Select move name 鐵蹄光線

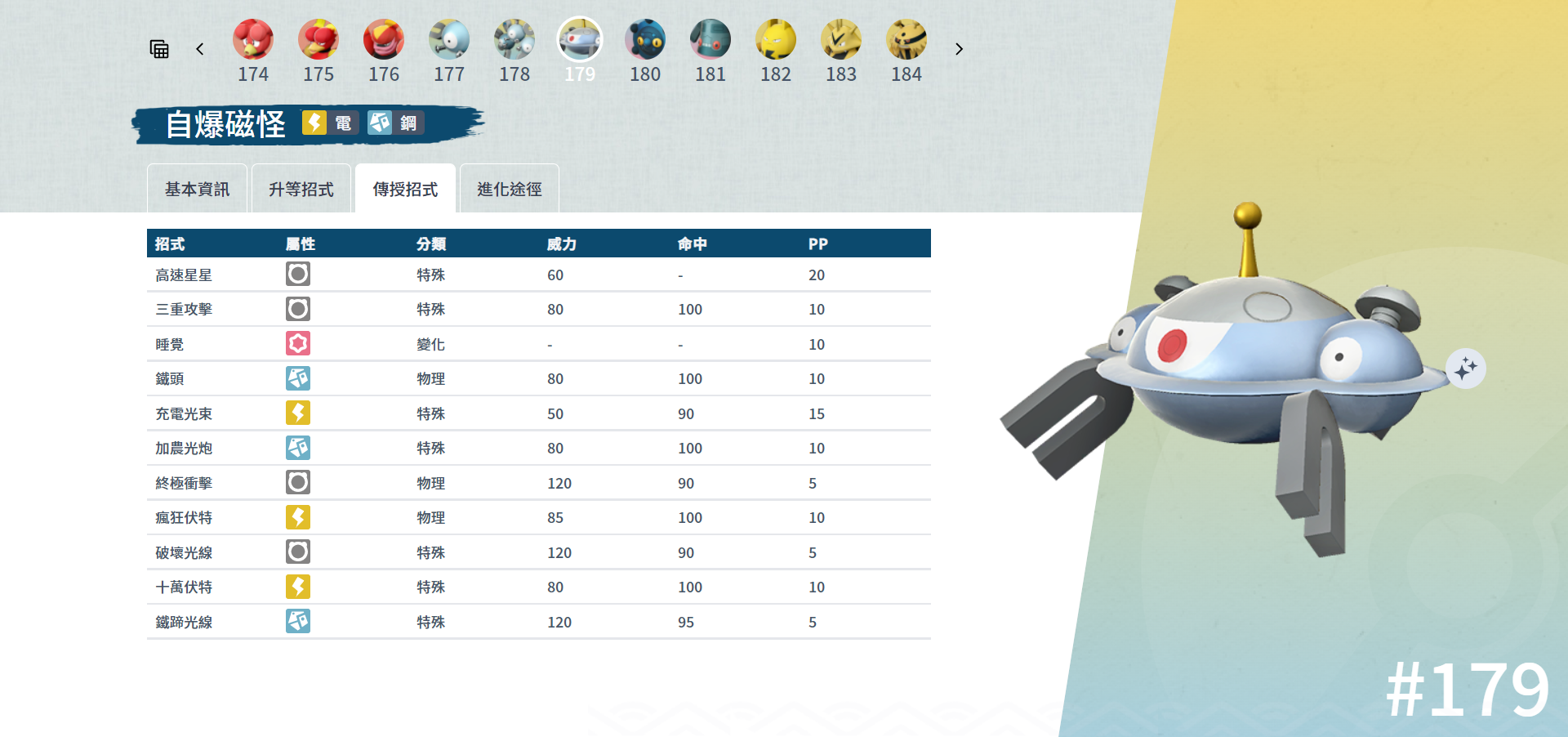[184, 623]
